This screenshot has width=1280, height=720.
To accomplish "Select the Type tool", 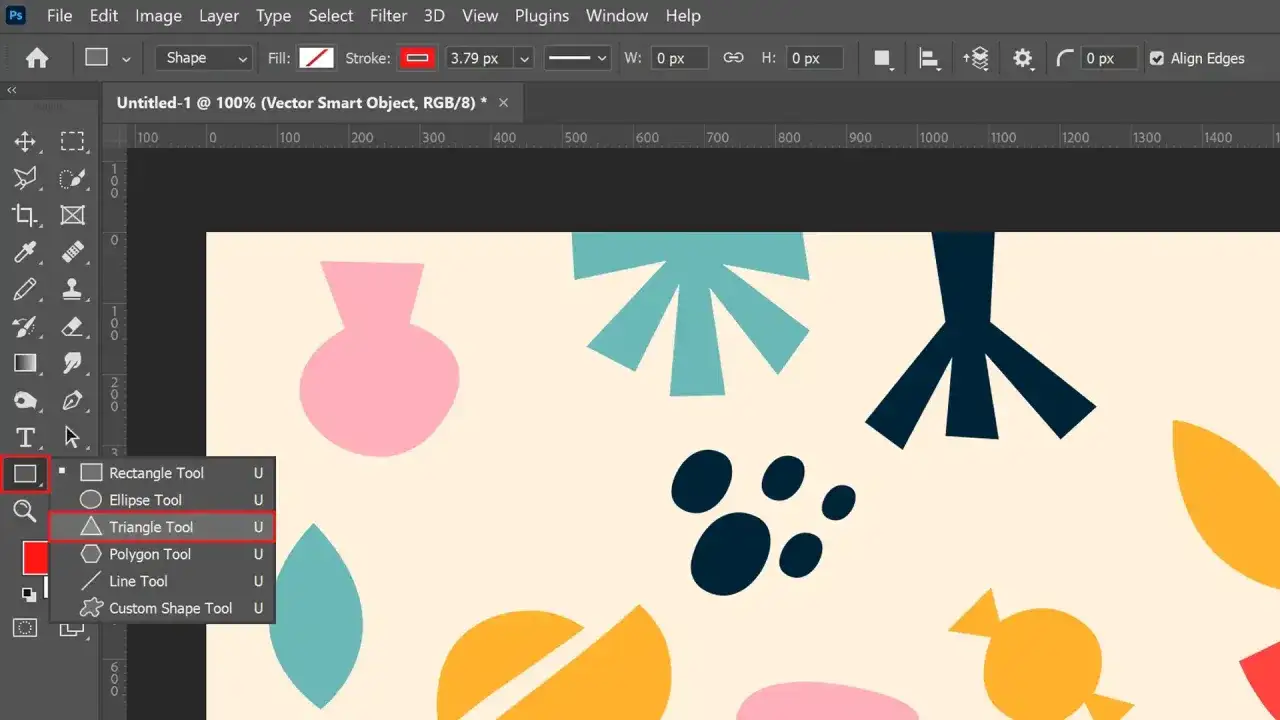I will pos(25,436).
